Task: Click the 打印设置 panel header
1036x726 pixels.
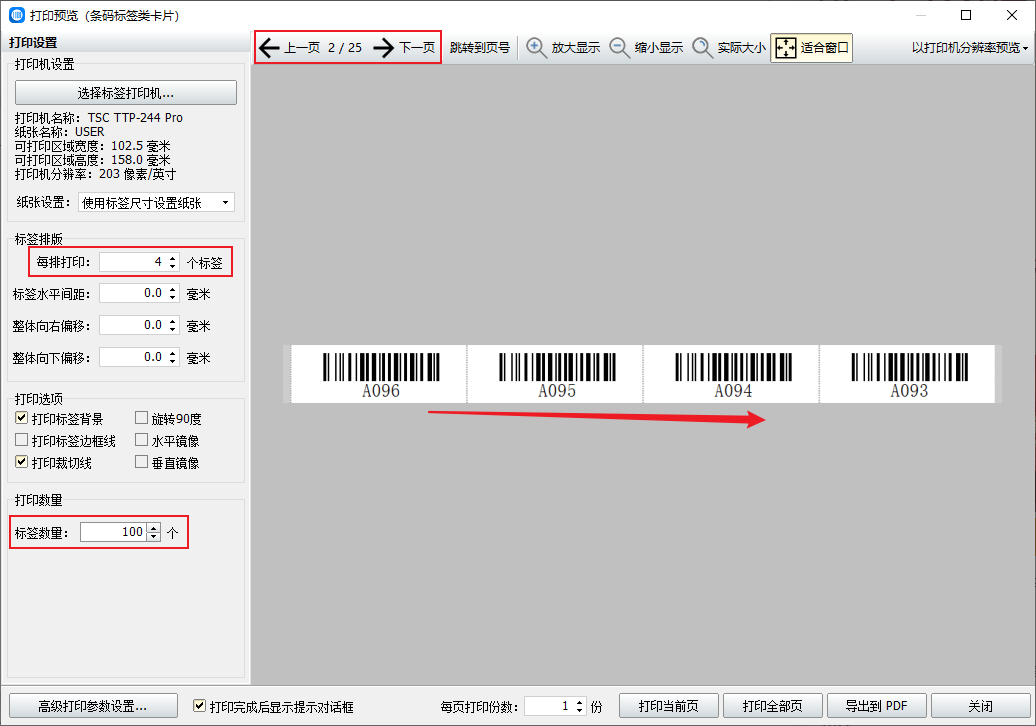Action: tap(33, 42)
